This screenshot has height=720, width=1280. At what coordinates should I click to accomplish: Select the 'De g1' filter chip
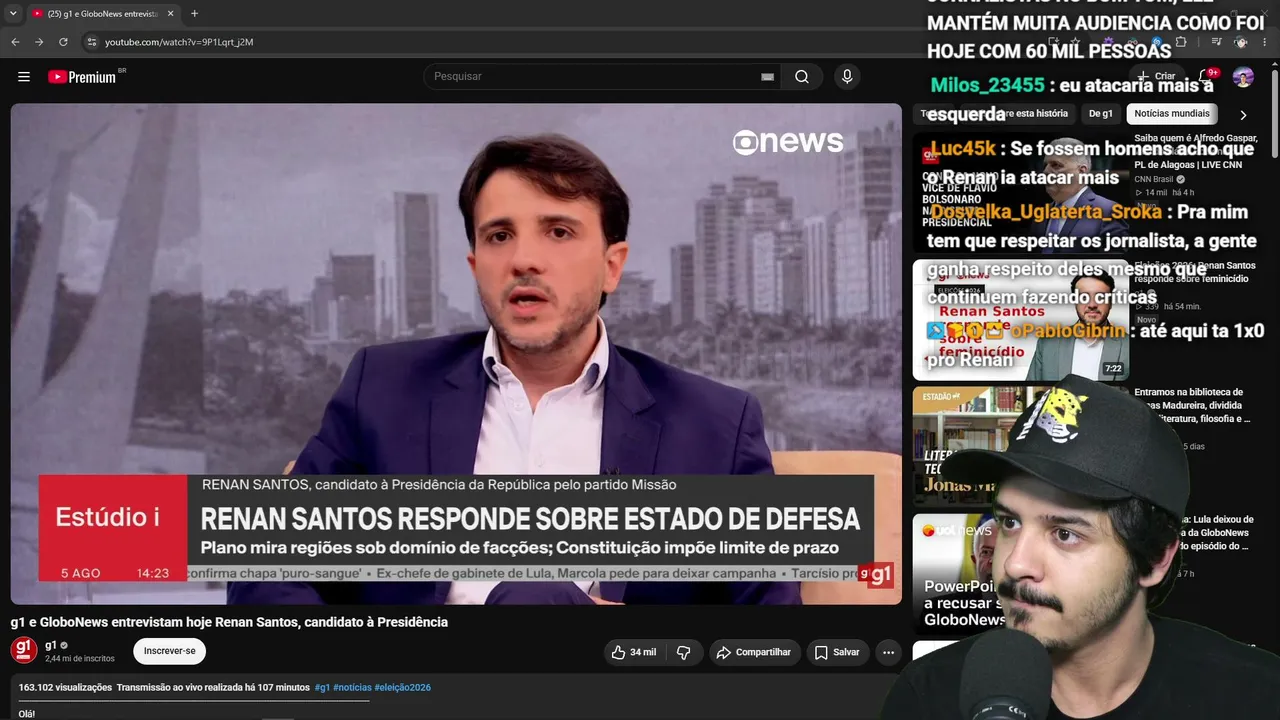[x=1101, y=114]
